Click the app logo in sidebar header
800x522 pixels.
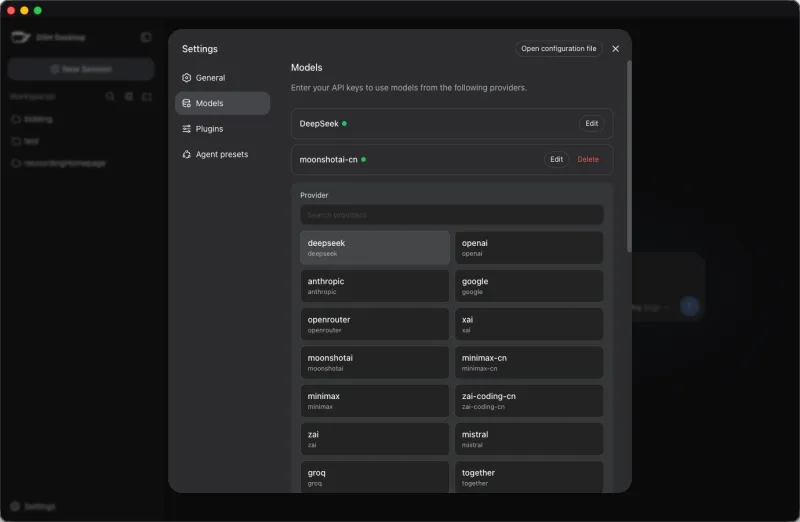(21, 37)
